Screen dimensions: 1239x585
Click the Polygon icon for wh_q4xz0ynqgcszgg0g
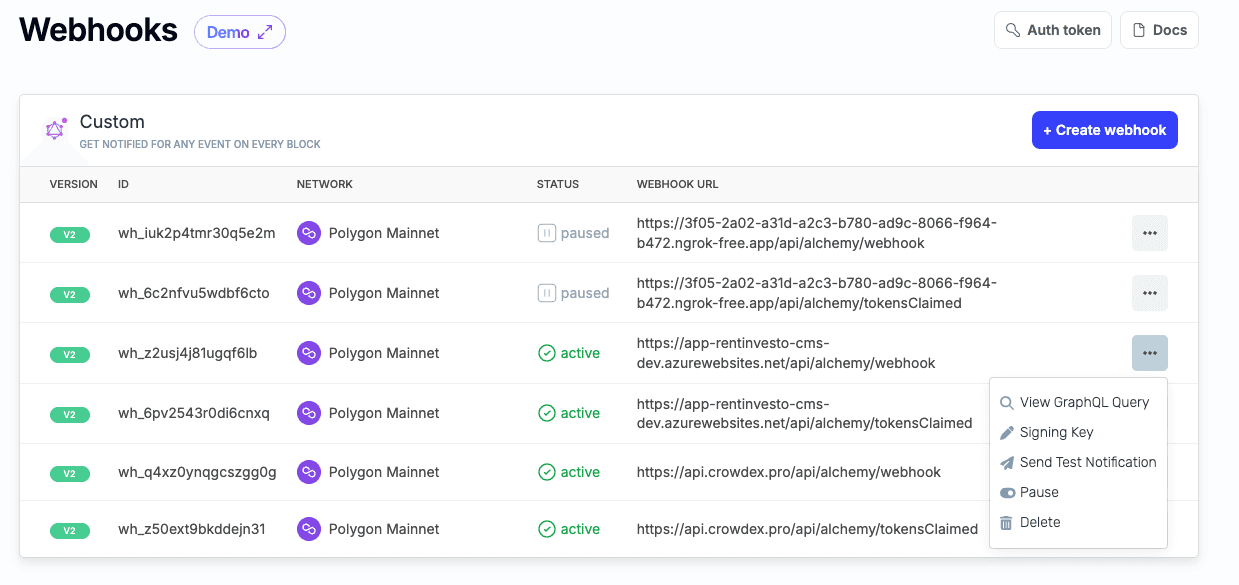click(x=309, y=472)
